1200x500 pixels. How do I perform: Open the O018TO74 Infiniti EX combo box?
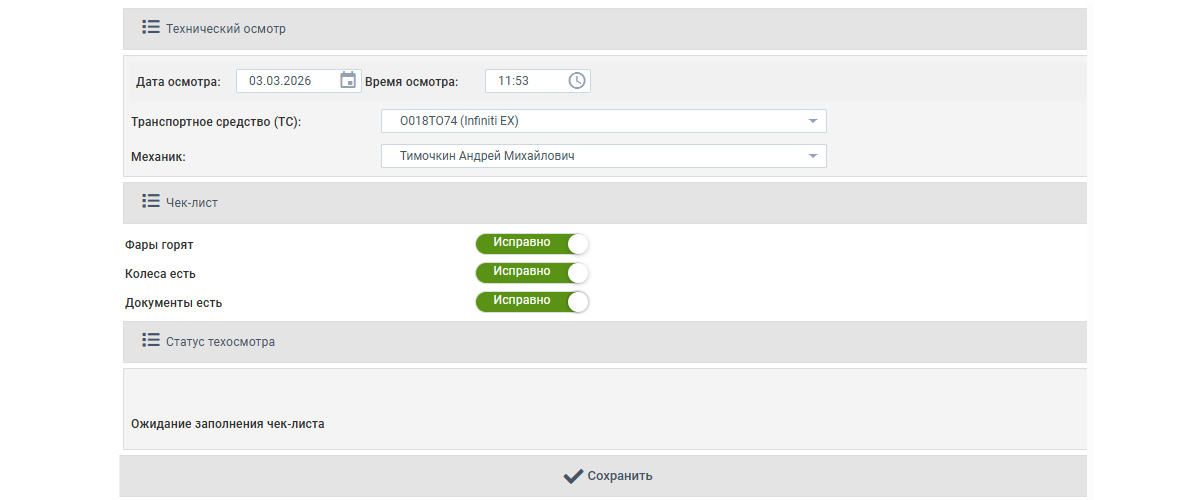pos(590,121)
